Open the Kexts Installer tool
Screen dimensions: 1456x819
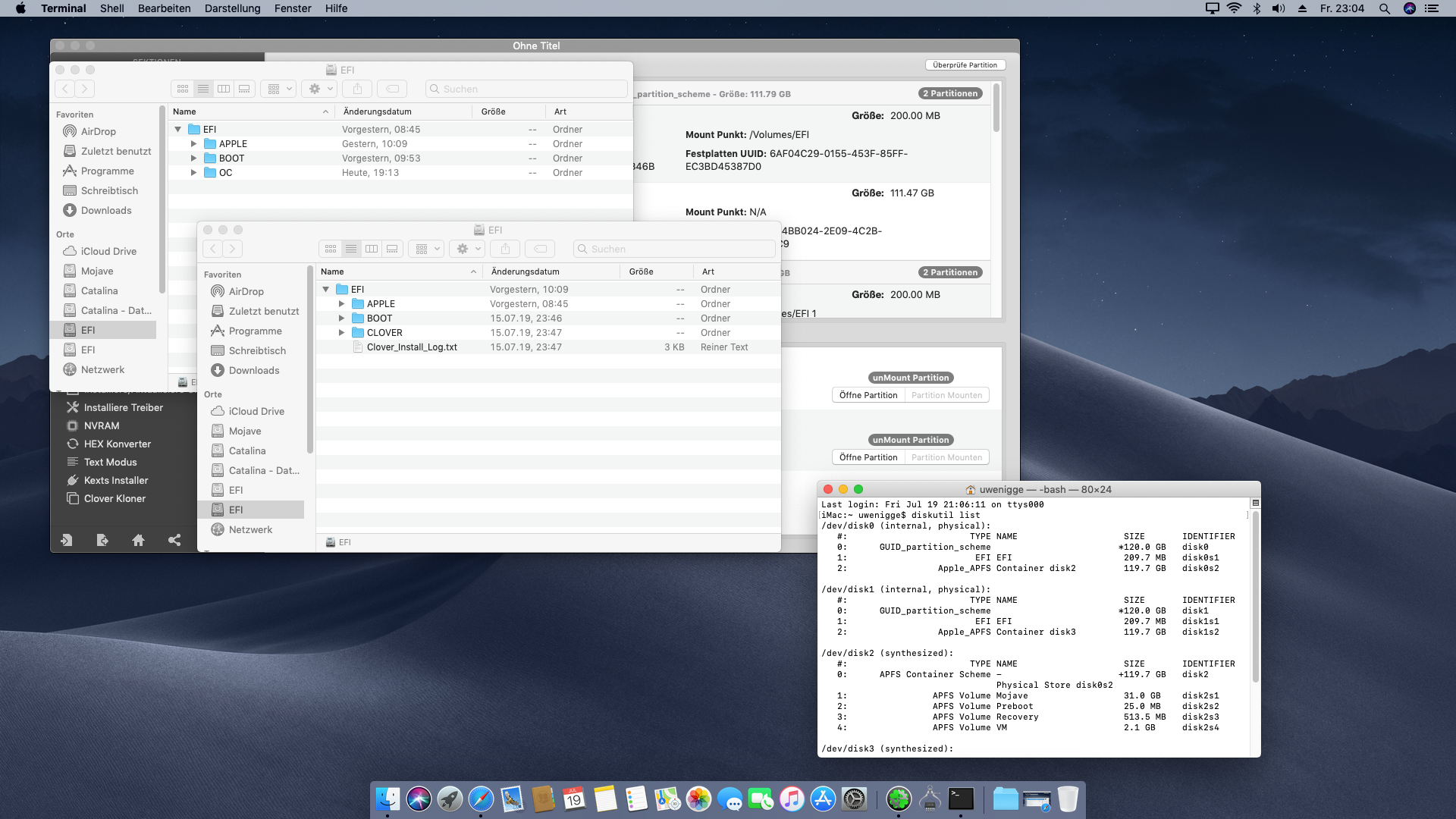pos(115,480)
